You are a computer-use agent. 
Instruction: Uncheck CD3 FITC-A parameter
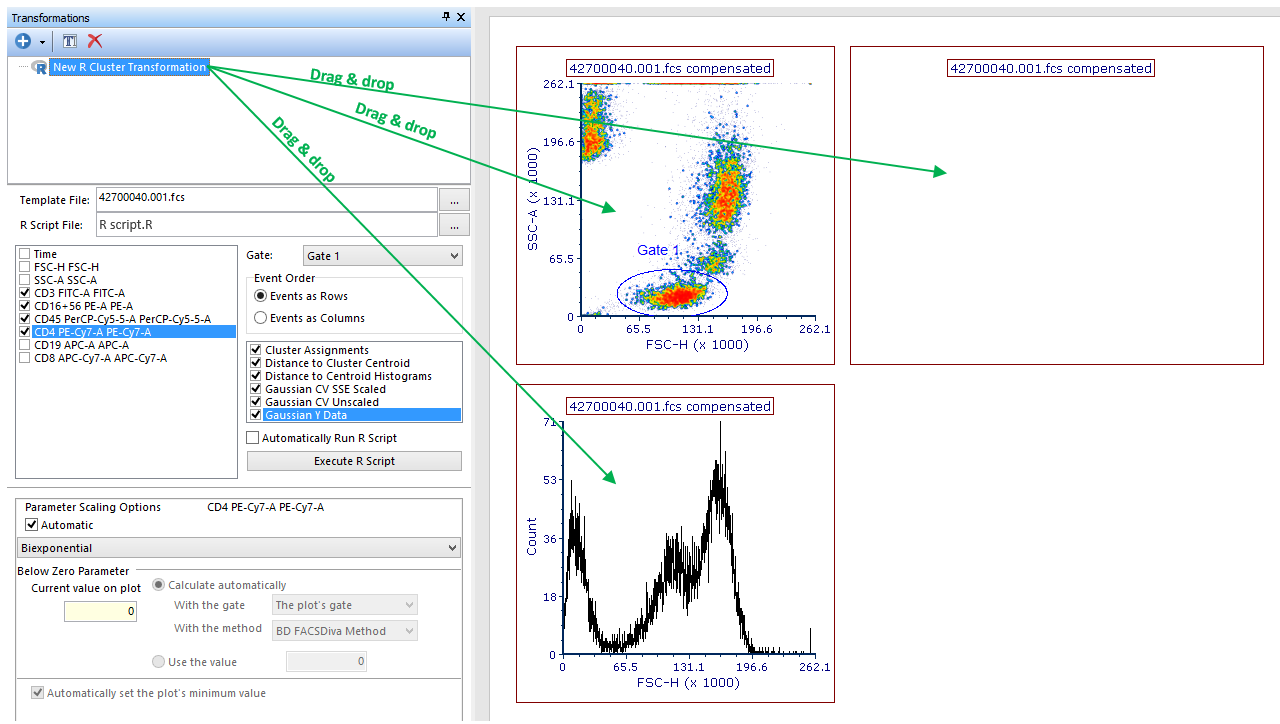coord(25,293)
